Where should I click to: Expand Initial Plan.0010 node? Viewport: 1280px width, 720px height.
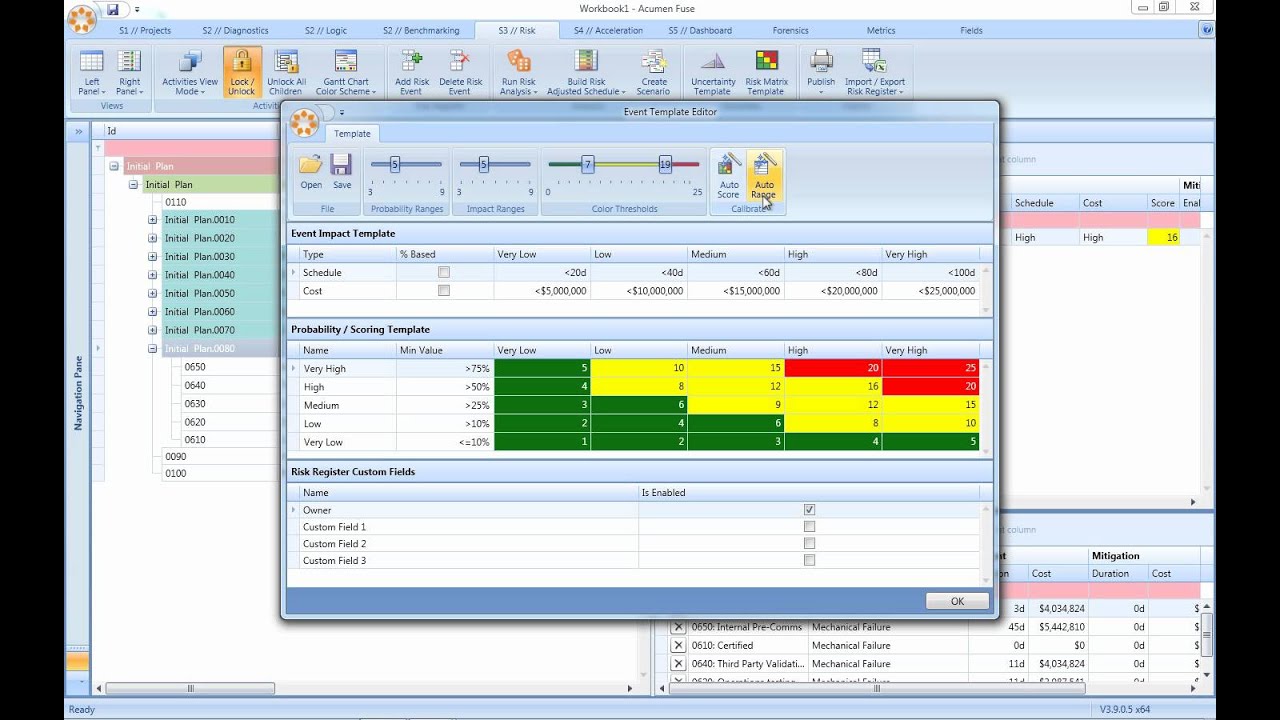click(x=153, y=220)
